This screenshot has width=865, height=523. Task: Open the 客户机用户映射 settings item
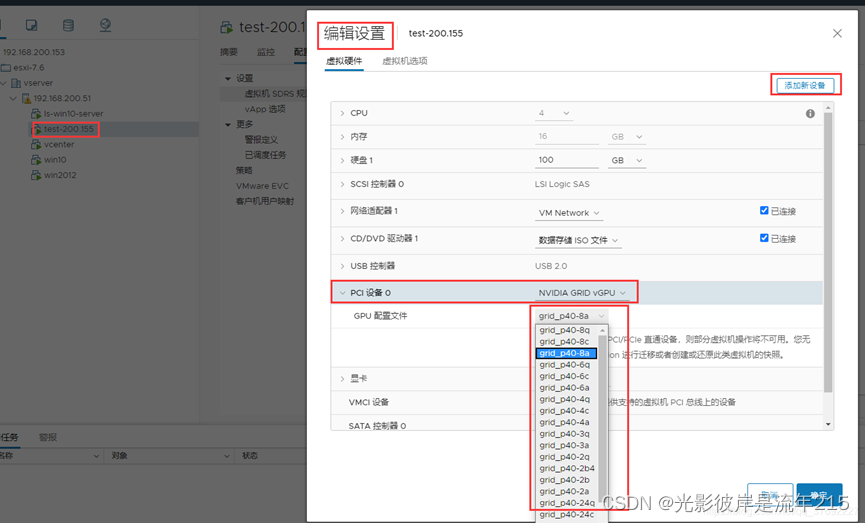(x=265, y=201)
